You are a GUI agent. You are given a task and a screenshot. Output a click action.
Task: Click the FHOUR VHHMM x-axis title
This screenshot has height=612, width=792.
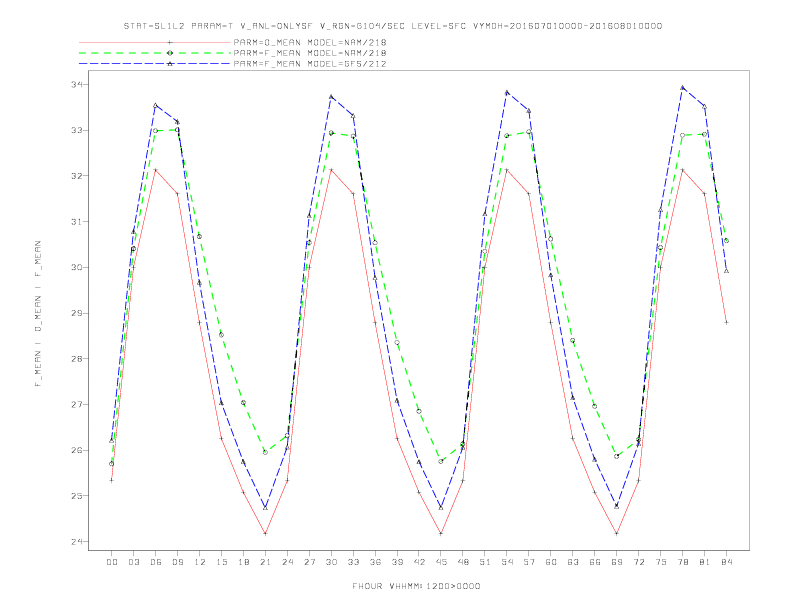pyautogui.click(x=416, y=586)
